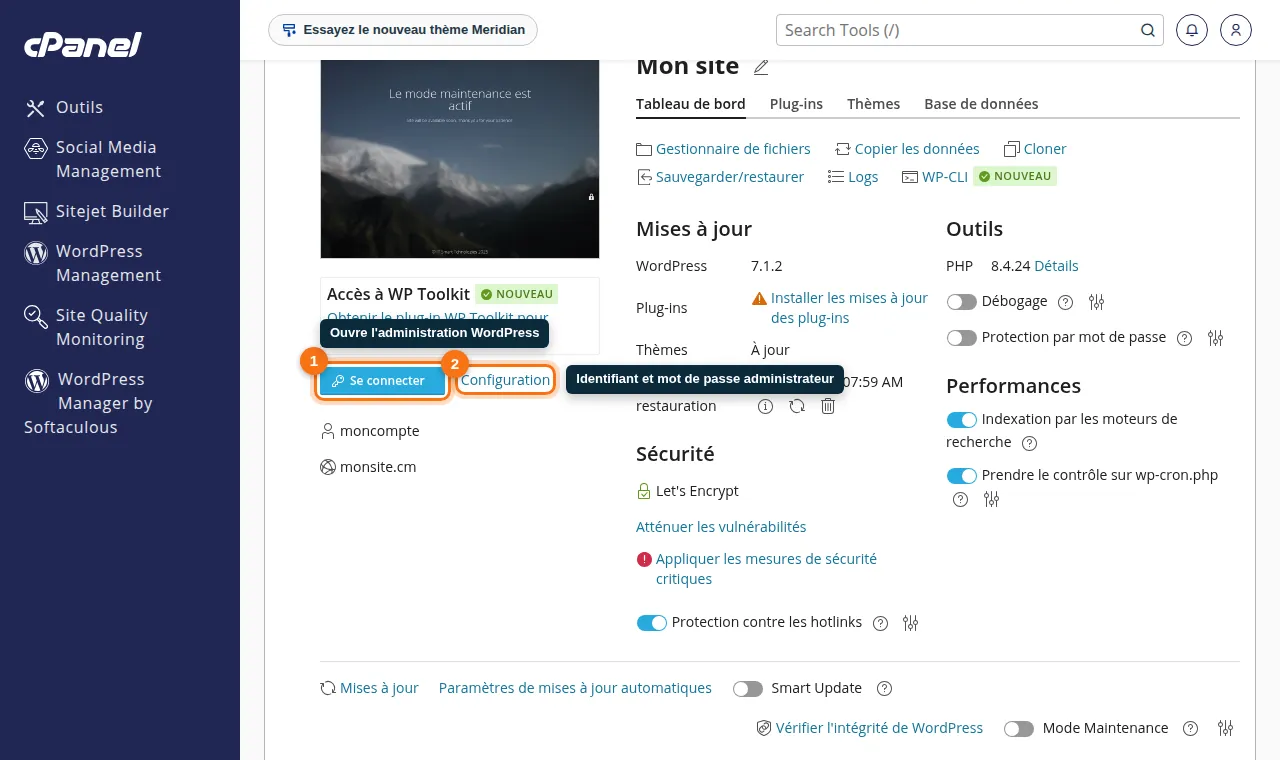Open wp-cron.php settings sliders icon
This screenshot has height=760, width=1280.
point(991,499)
